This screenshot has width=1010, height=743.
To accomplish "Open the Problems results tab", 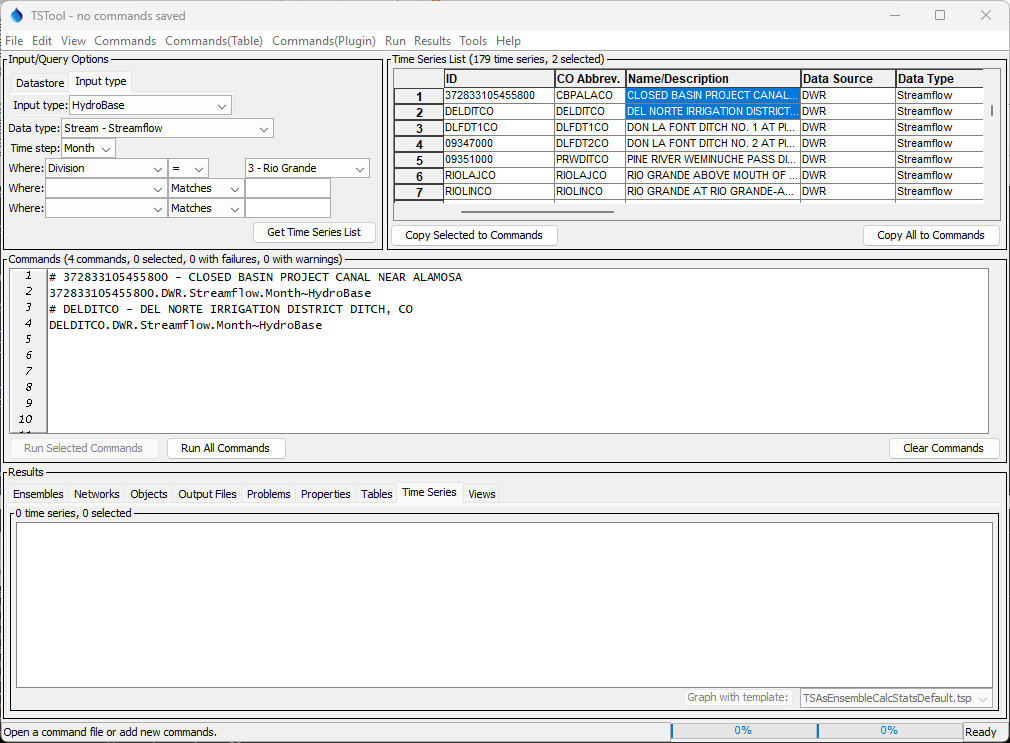I will (269, 494).
